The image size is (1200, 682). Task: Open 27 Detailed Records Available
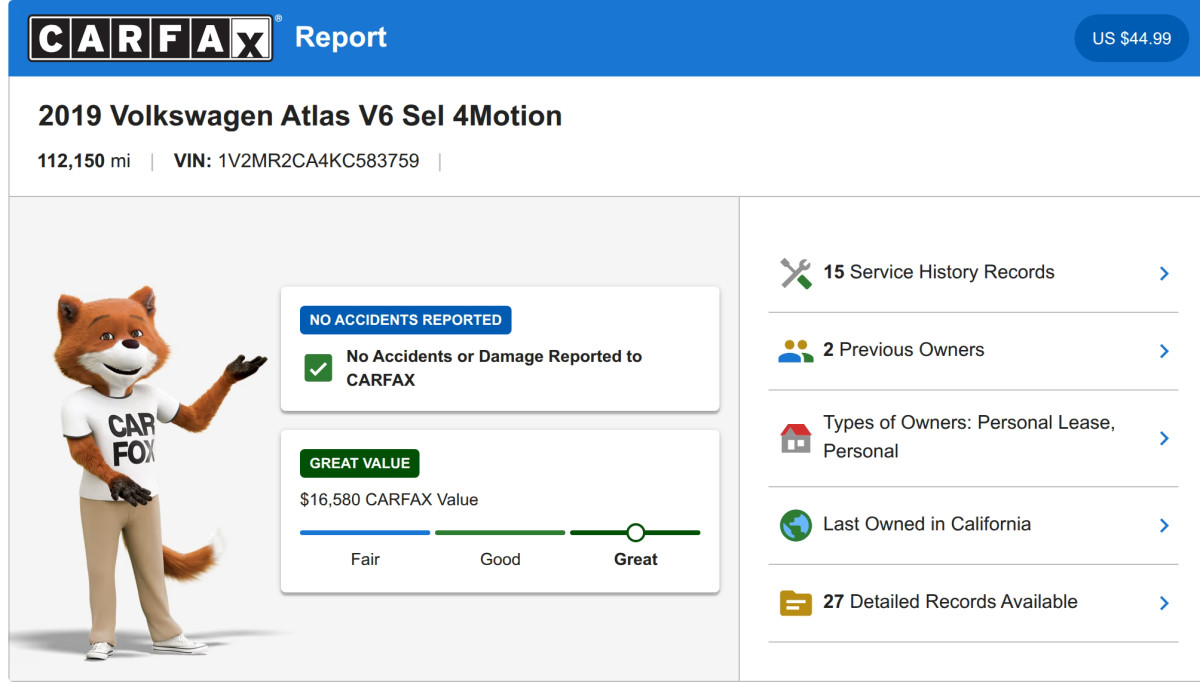pos(973,603)
